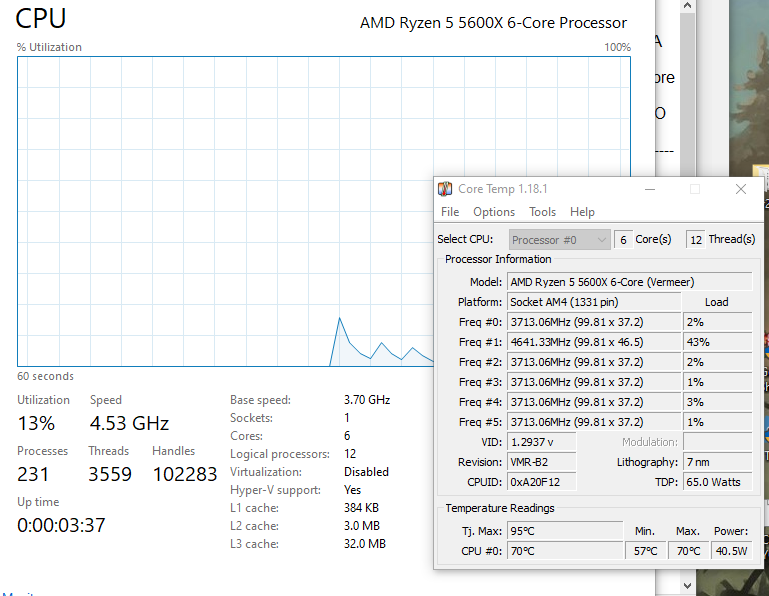Click the processes count 231
Image resolution: width=769 pixels, height=596 pixels.
pos(33,474)
